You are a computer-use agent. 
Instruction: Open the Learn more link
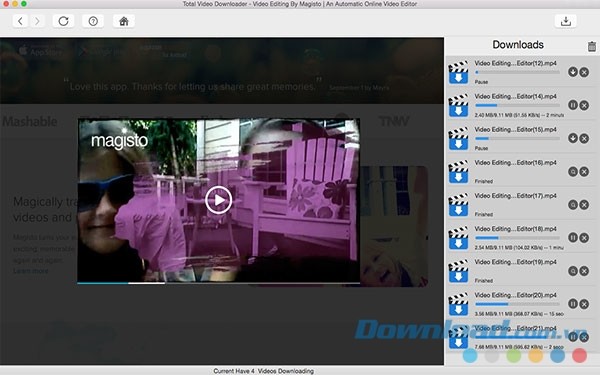[x=31, y=271]
